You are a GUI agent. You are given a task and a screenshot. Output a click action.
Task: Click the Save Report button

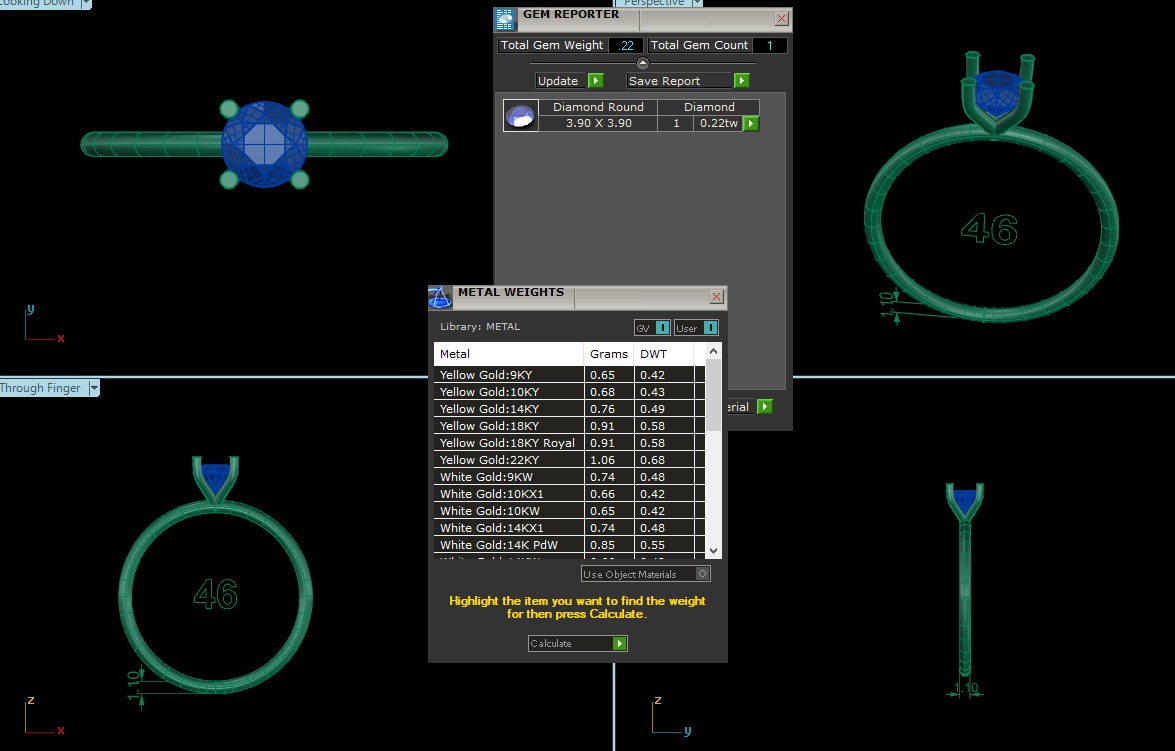[x=679, y=81]
